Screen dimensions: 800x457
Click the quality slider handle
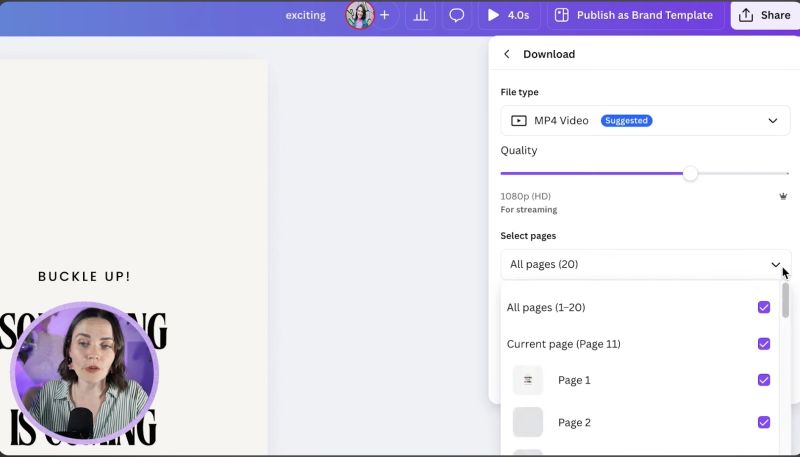click(x=690, y=173)
